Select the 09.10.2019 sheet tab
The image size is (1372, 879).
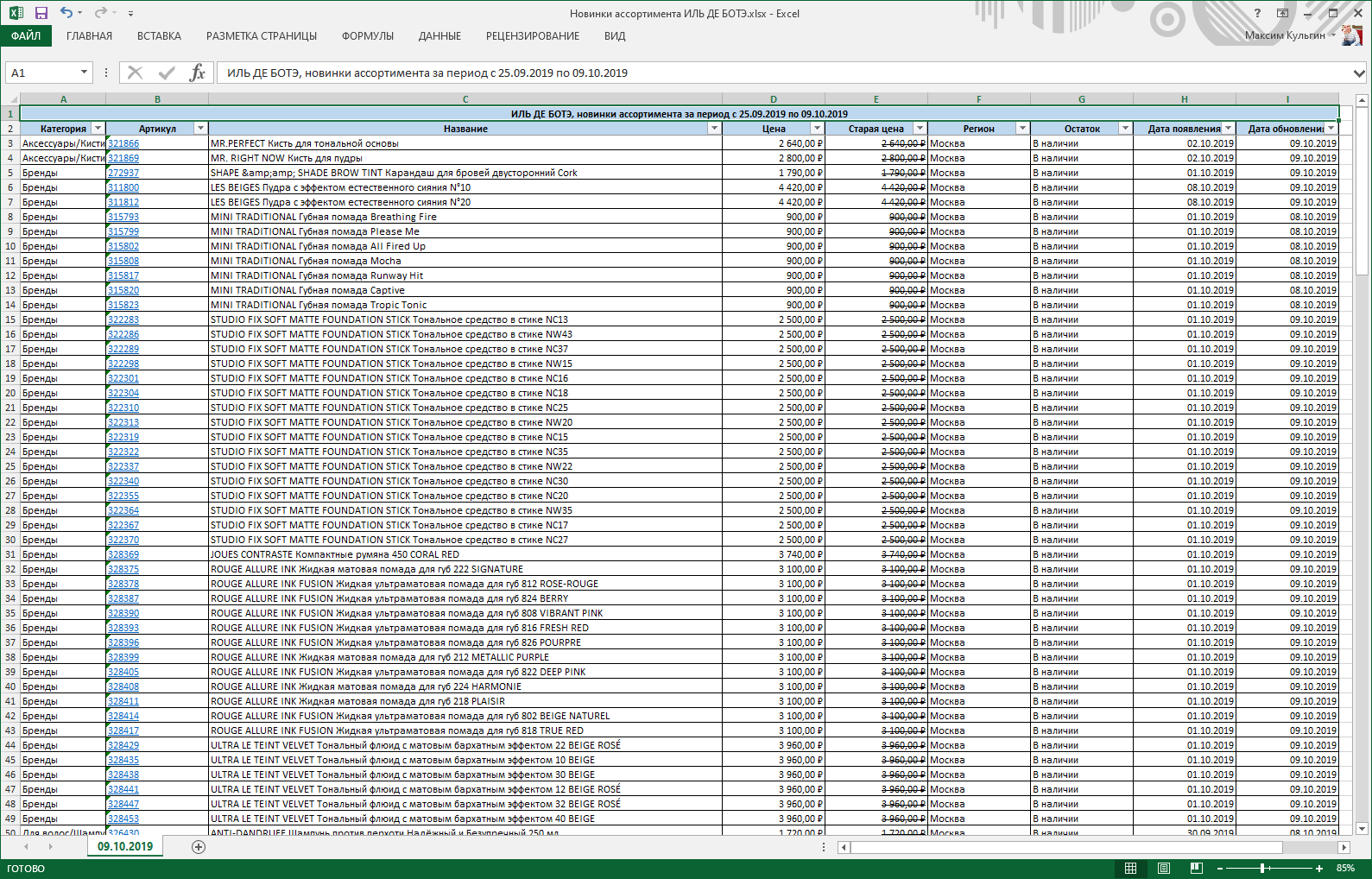[125, 846]
